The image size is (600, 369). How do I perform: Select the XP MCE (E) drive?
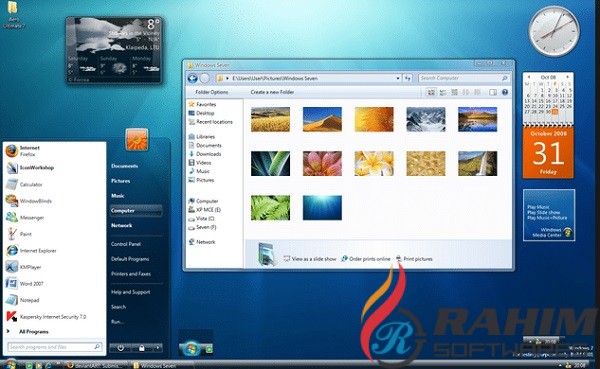click(204, 210)
